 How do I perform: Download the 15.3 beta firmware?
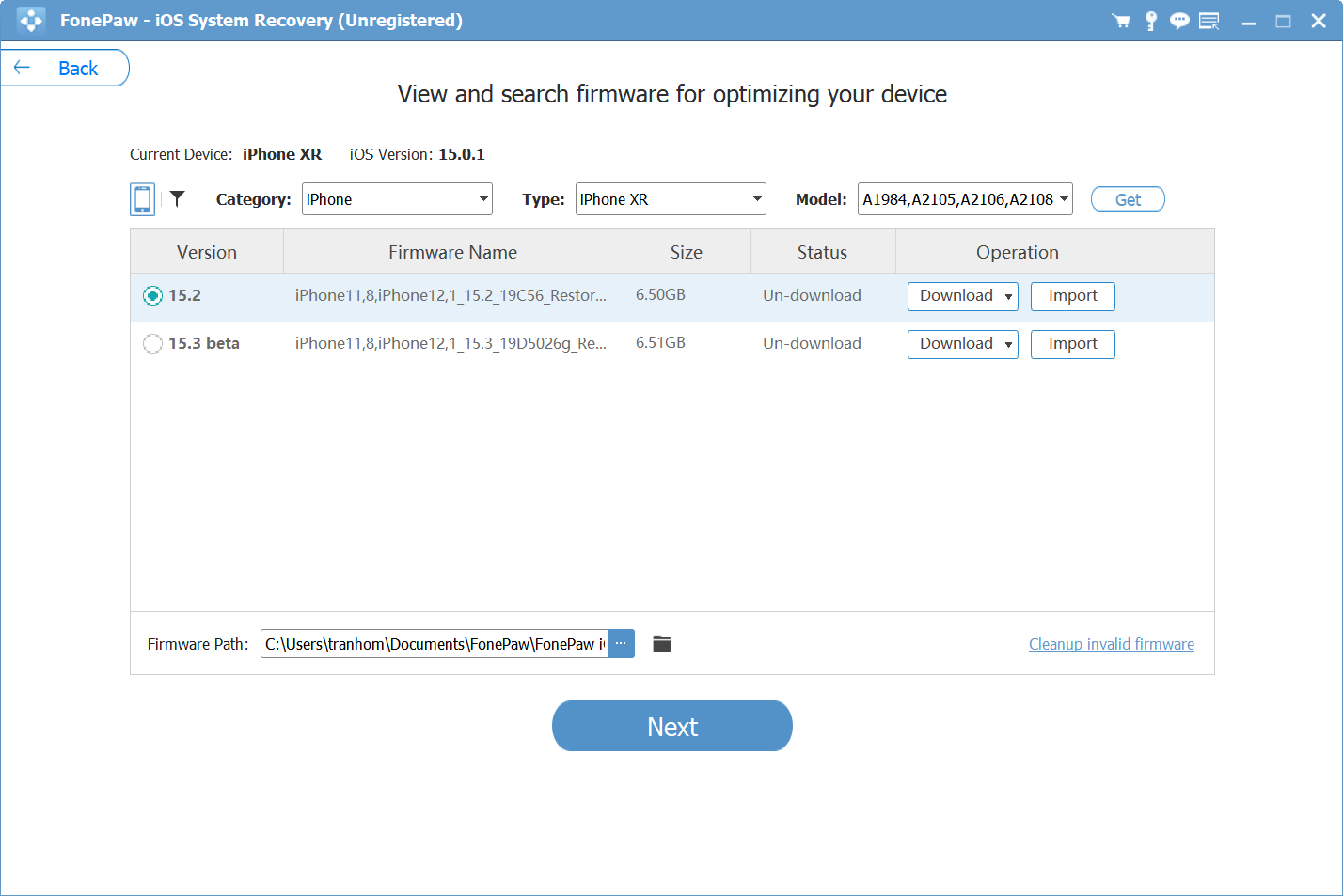[956, 344]
